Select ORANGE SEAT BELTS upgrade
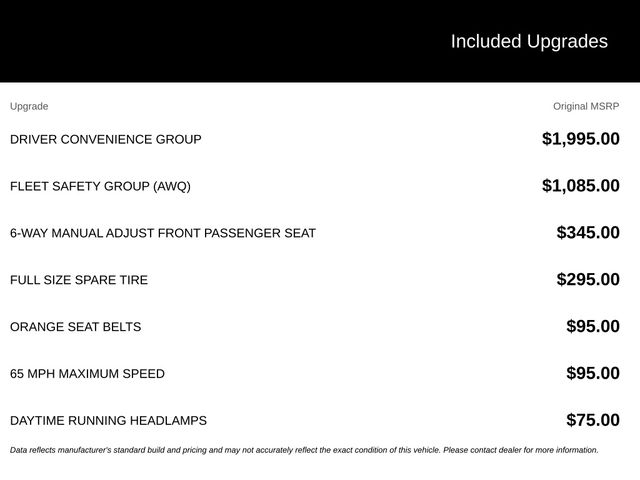Image resolution: width=640 pixels, height=480 pixels. [76, 327]
